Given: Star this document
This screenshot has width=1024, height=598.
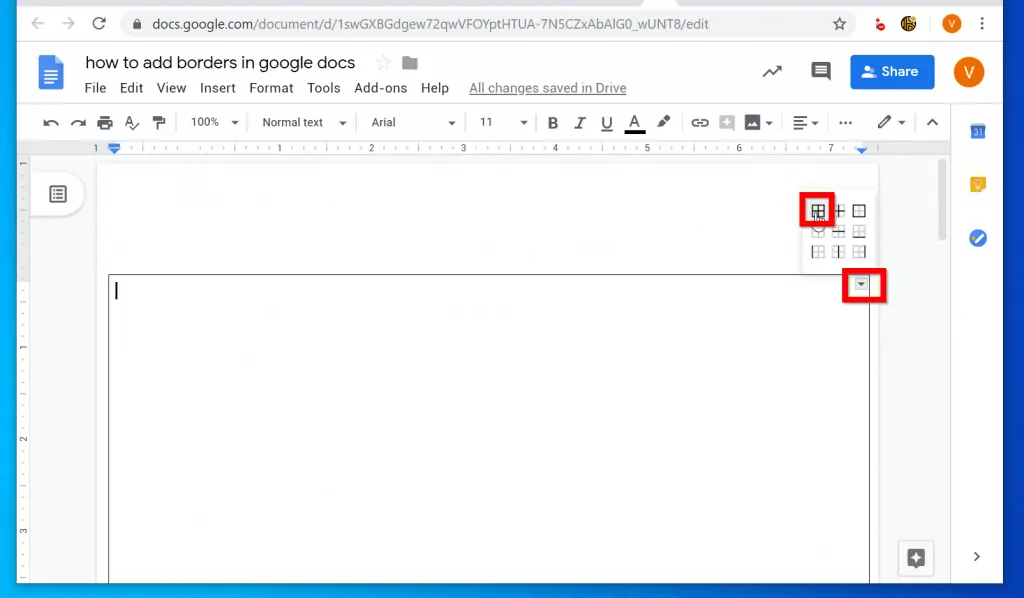Looking at the screenshot, I should 383,63.
